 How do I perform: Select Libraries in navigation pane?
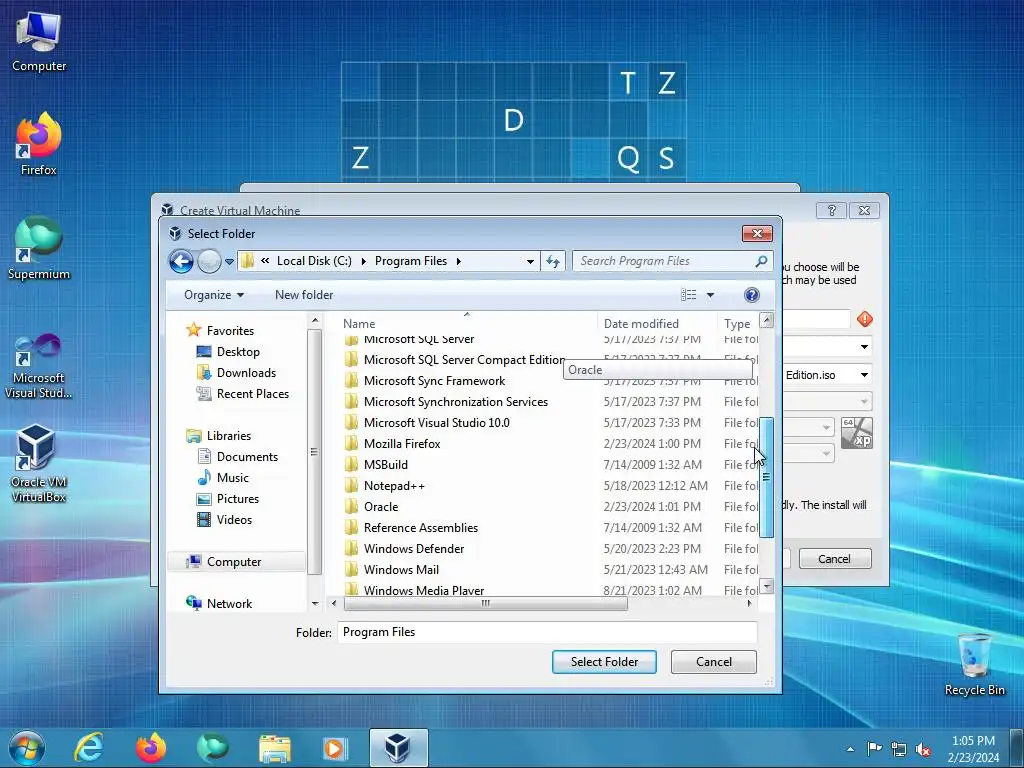[229, 436]
